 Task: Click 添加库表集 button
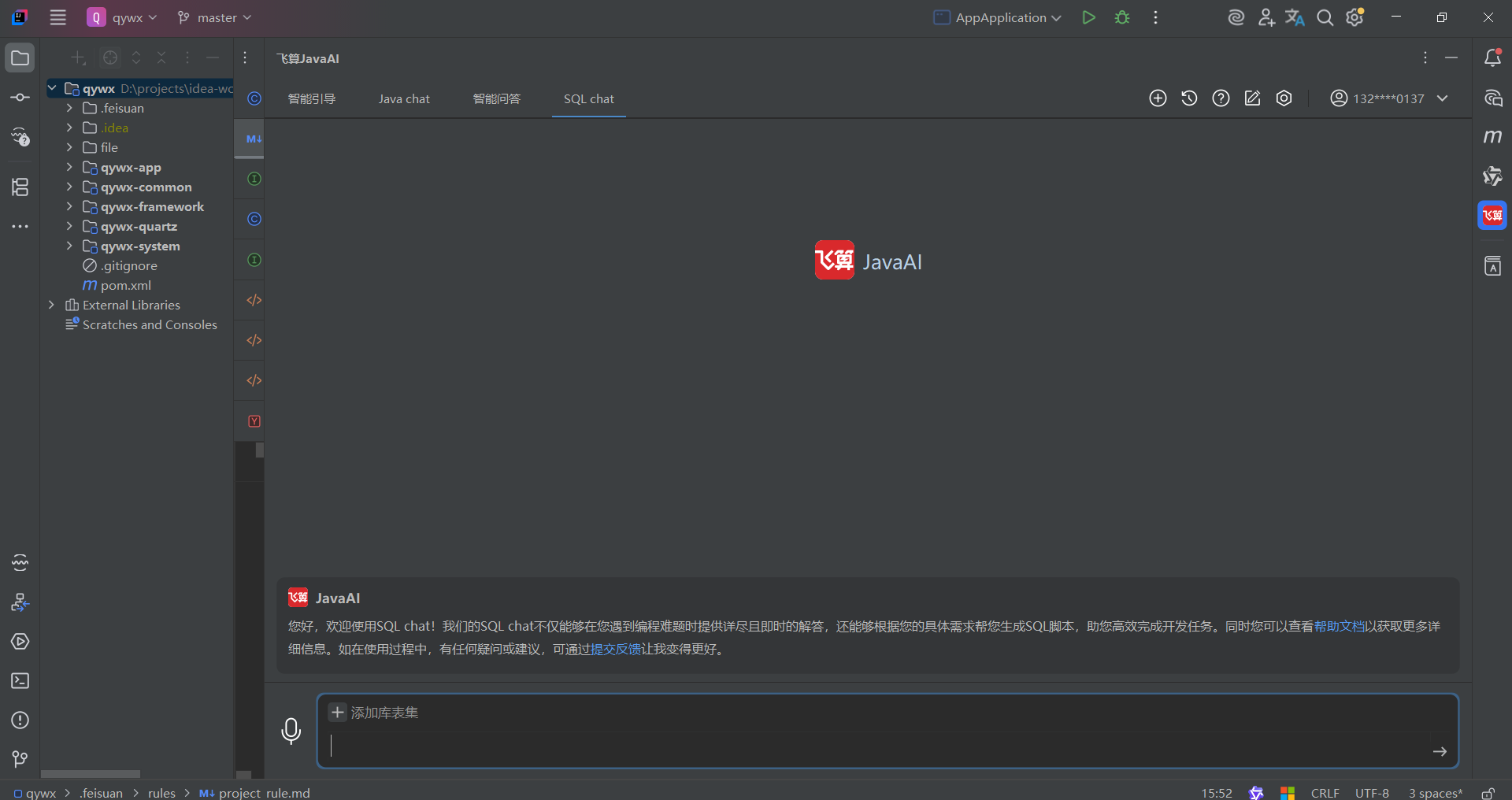tap(374, 713)
